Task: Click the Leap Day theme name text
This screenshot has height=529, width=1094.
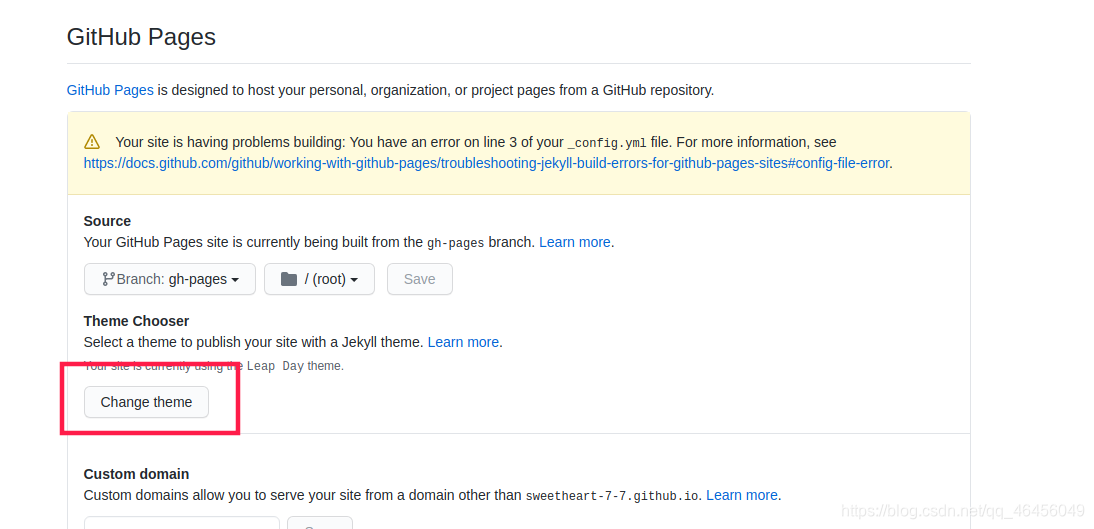Action: (276, 366)
